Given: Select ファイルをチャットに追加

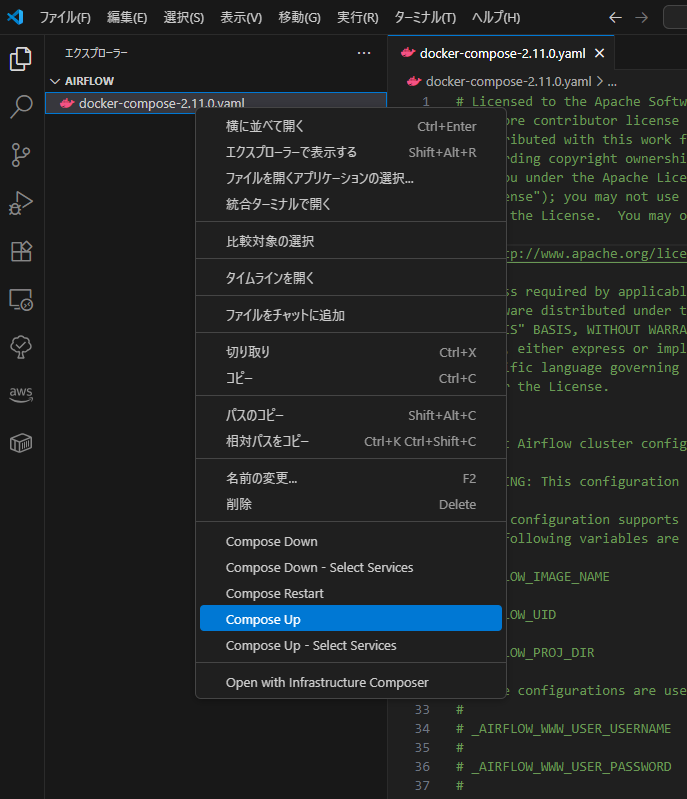Looking at the screenshot, I should [x=351, y=315].
